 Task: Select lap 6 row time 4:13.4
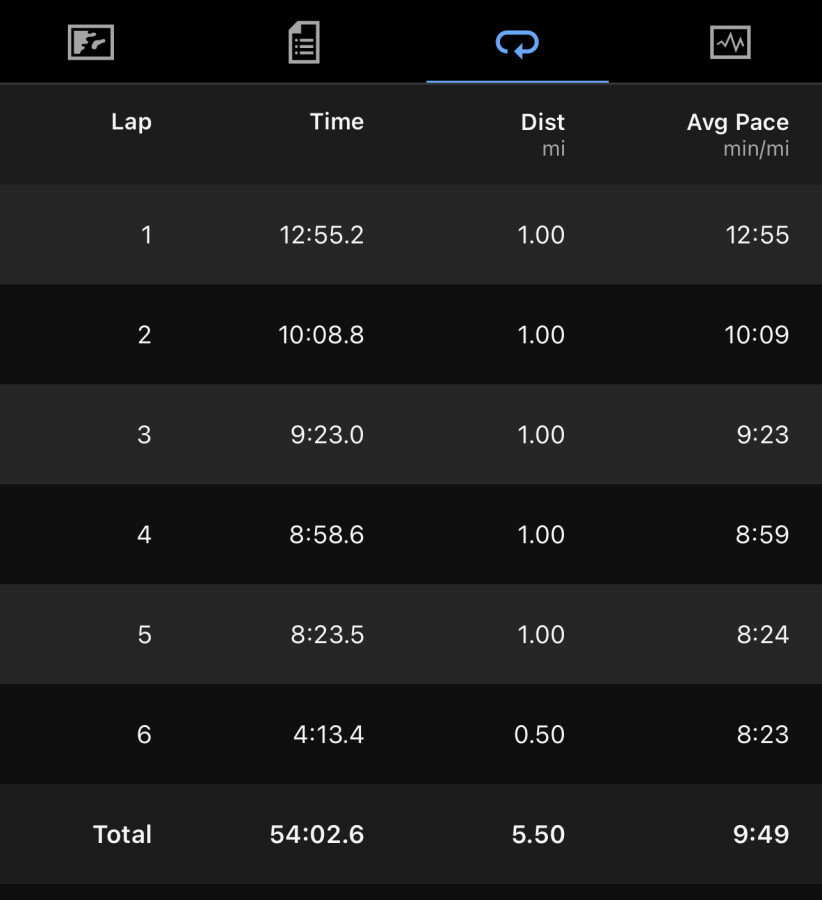tap(328, 734)
